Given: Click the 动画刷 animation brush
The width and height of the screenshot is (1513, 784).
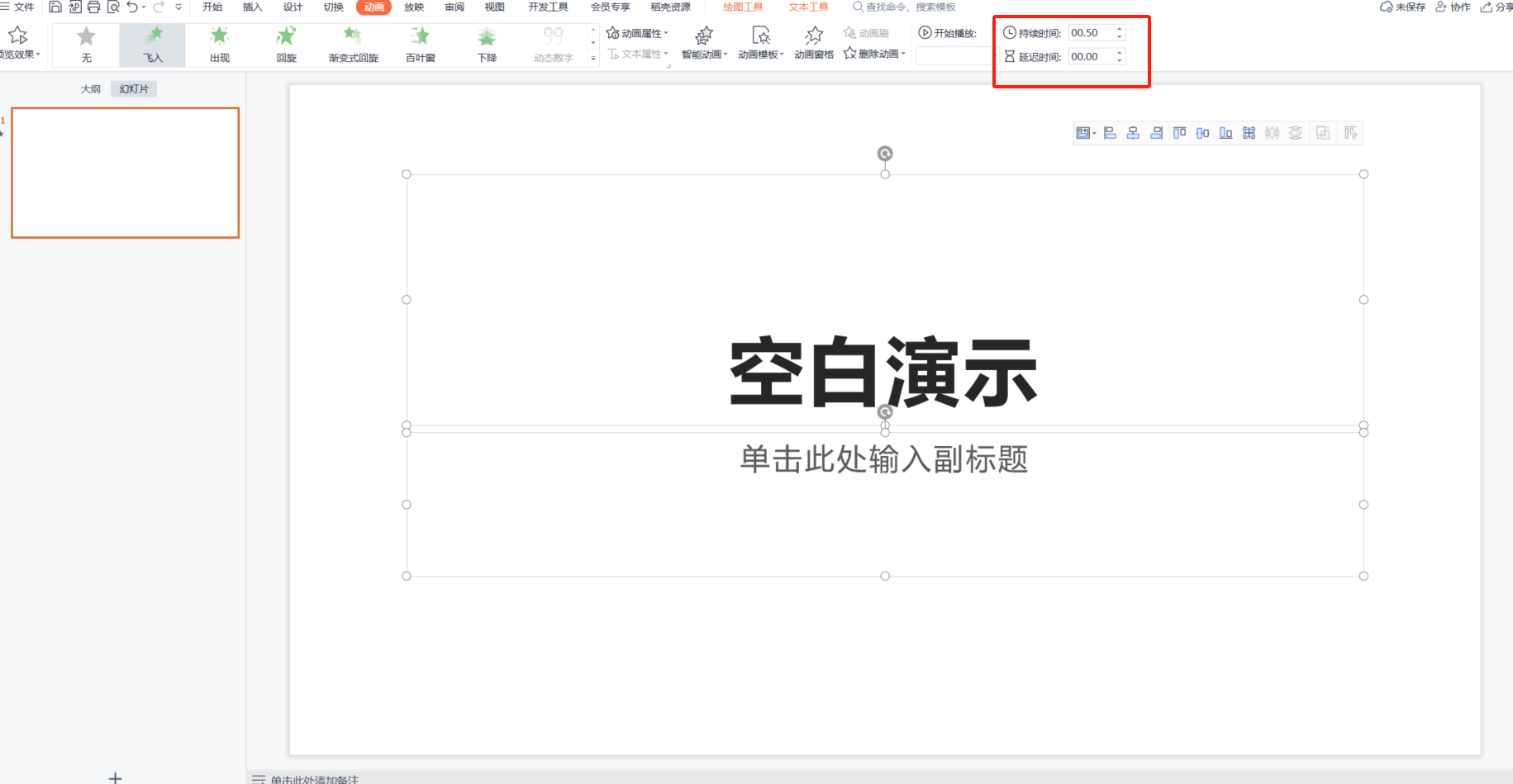Looking at the screenshot, I should click(x=866, y=33).
